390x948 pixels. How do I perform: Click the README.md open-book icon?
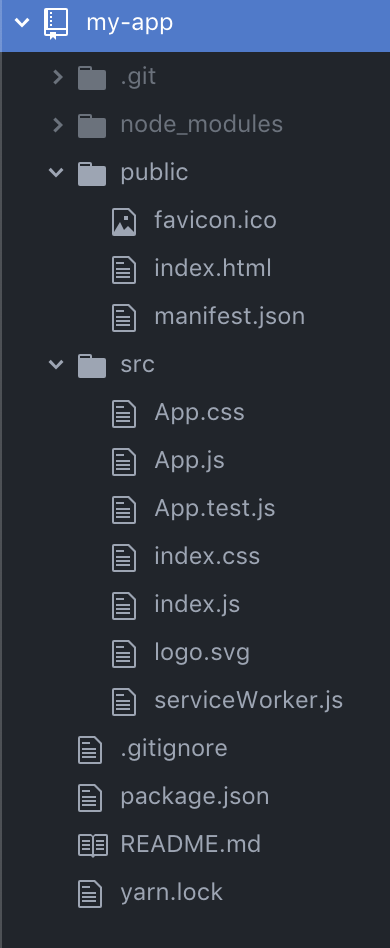click(x=93, y=845)
